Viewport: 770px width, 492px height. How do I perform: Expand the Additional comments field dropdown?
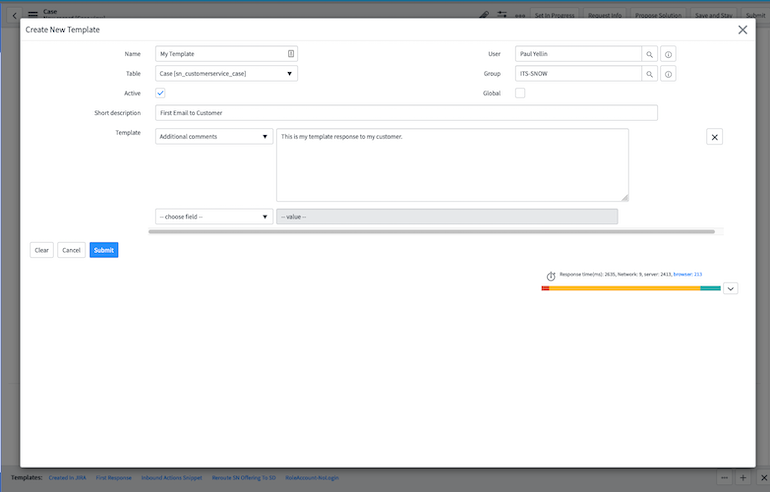click(x=214, y=136)
